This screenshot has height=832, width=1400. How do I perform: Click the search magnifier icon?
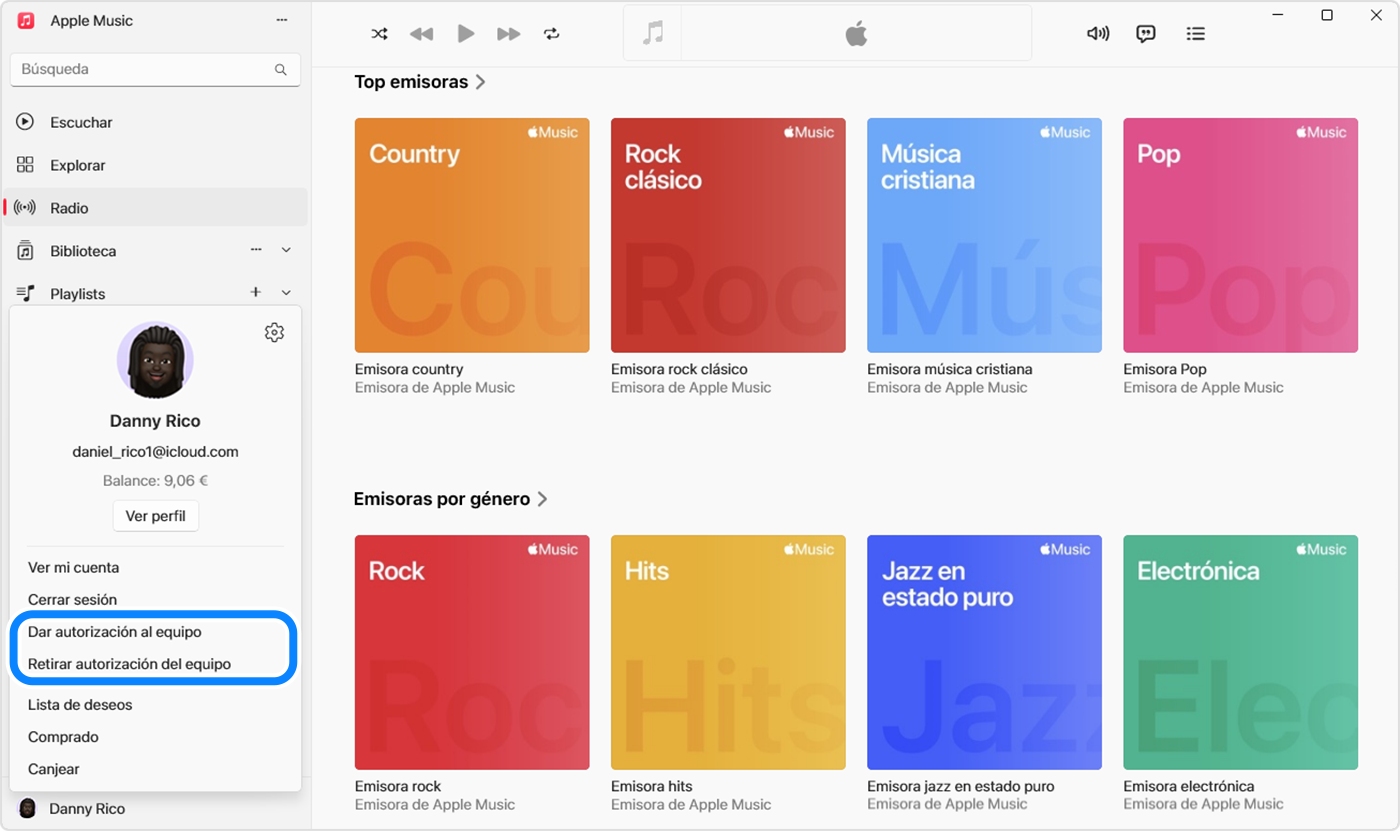[281, 70]
